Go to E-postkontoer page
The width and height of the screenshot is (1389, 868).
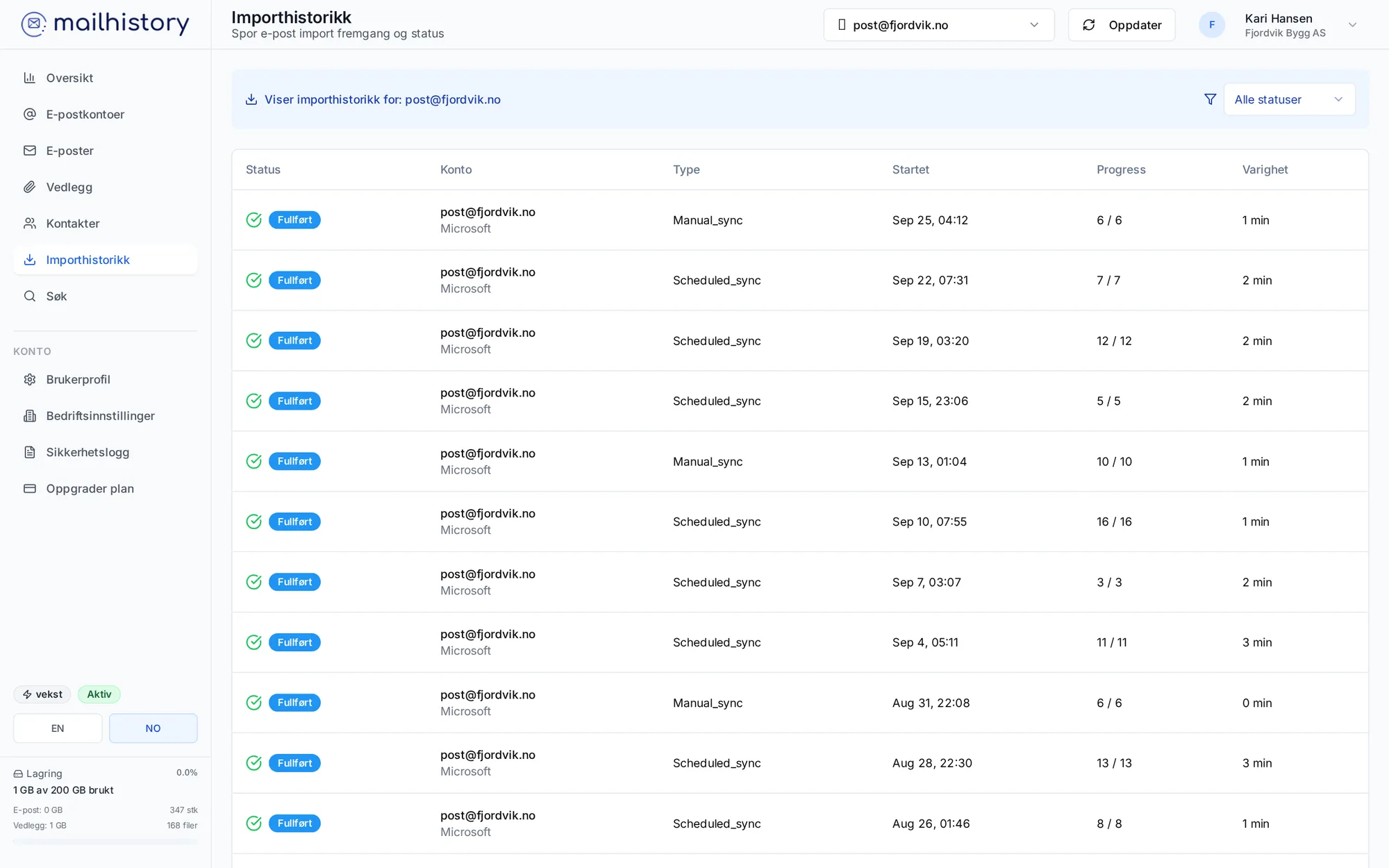(106, 114)
